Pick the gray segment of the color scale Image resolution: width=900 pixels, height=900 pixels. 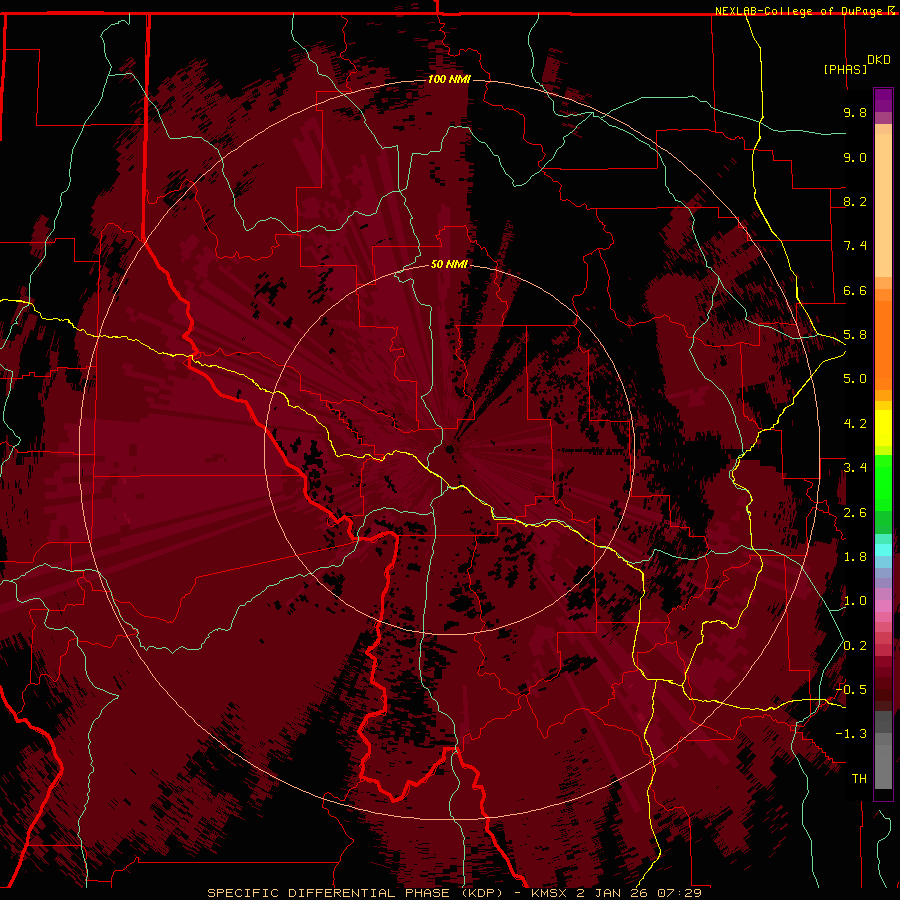coord(883,750)
